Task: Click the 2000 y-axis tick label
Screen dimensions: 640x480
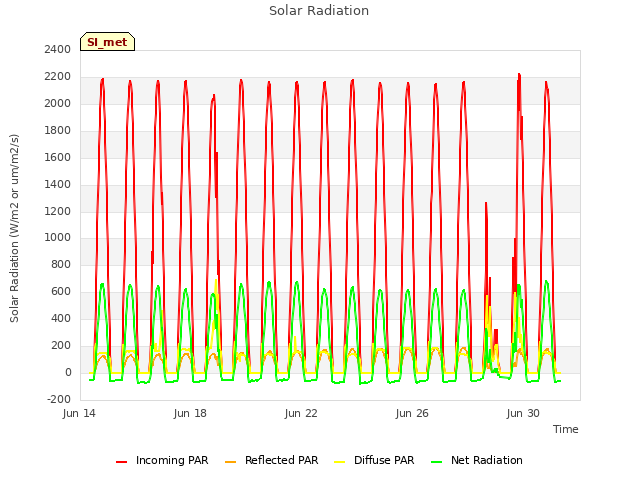Action: coord(58,104)
